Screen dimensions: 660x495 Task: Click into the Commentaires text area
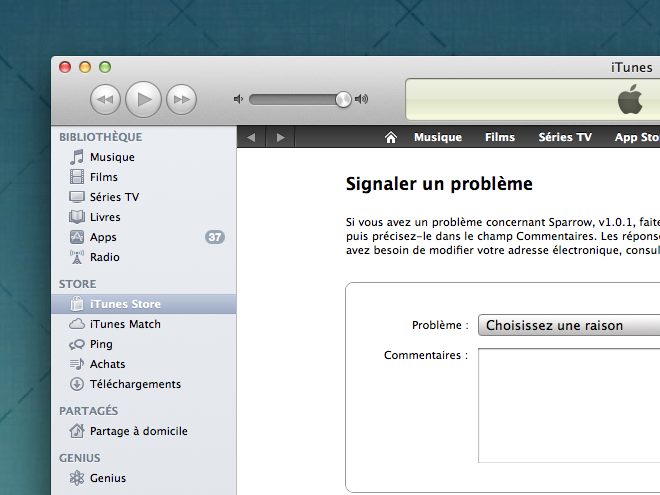569,405
